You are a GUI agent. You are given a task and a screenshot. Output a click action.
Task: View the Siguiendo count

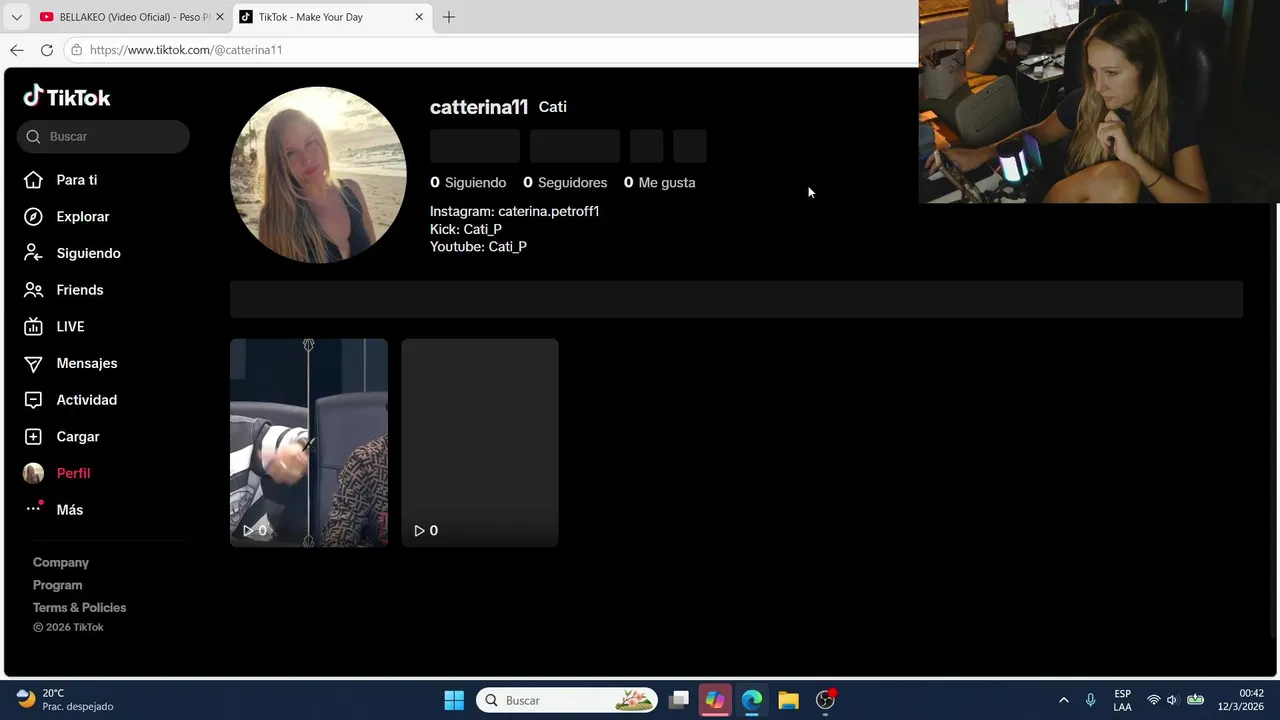(468, 183)
